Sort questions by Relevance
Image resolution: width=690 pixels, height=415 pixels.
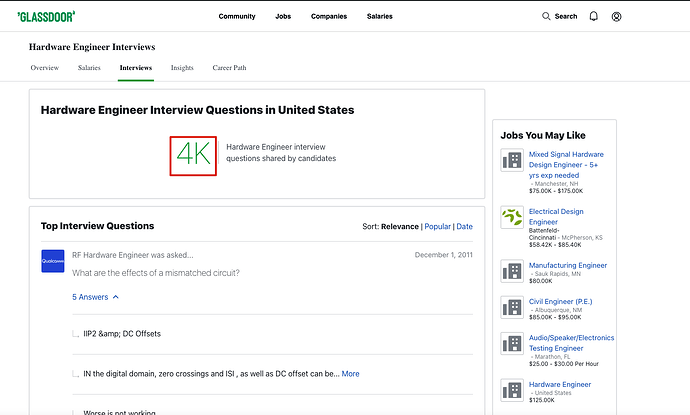click(x=400, y=227)
